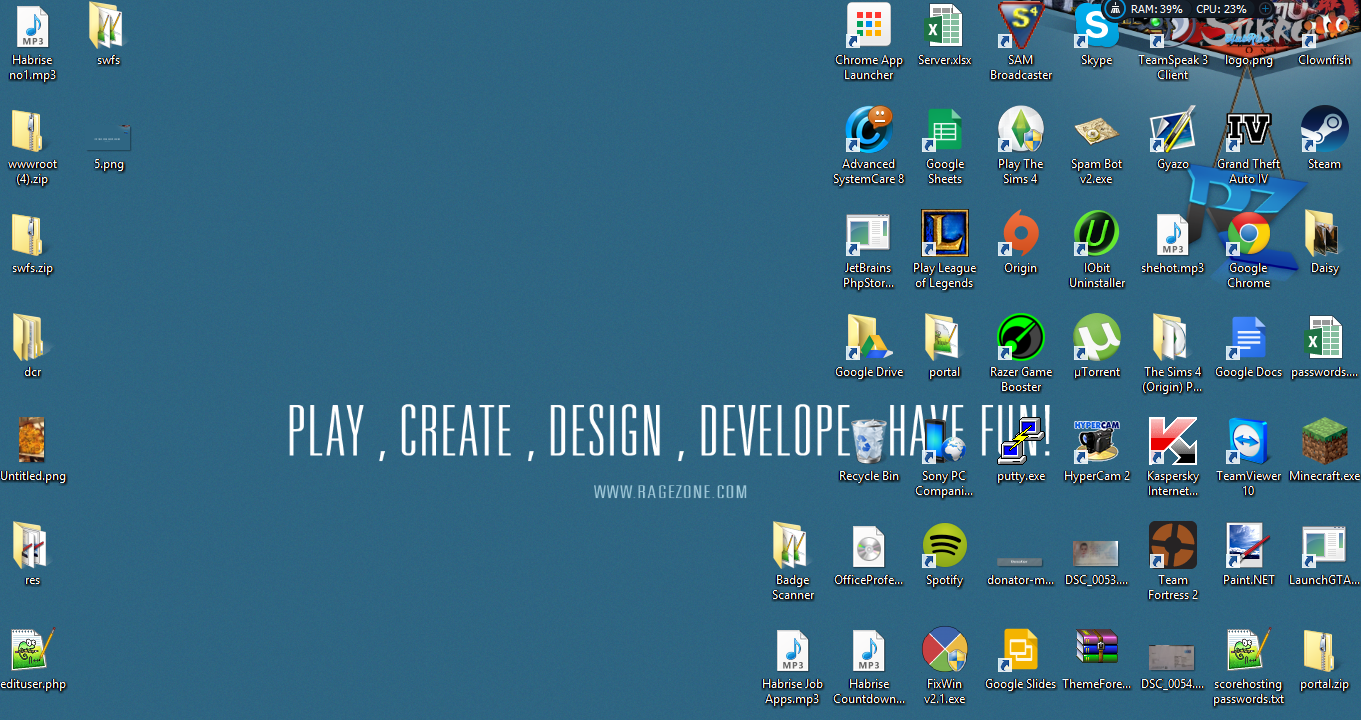Select the logo.png image file
Image resolution: width=1361 pixels, height=720 pixels.
click(1249, 34)
